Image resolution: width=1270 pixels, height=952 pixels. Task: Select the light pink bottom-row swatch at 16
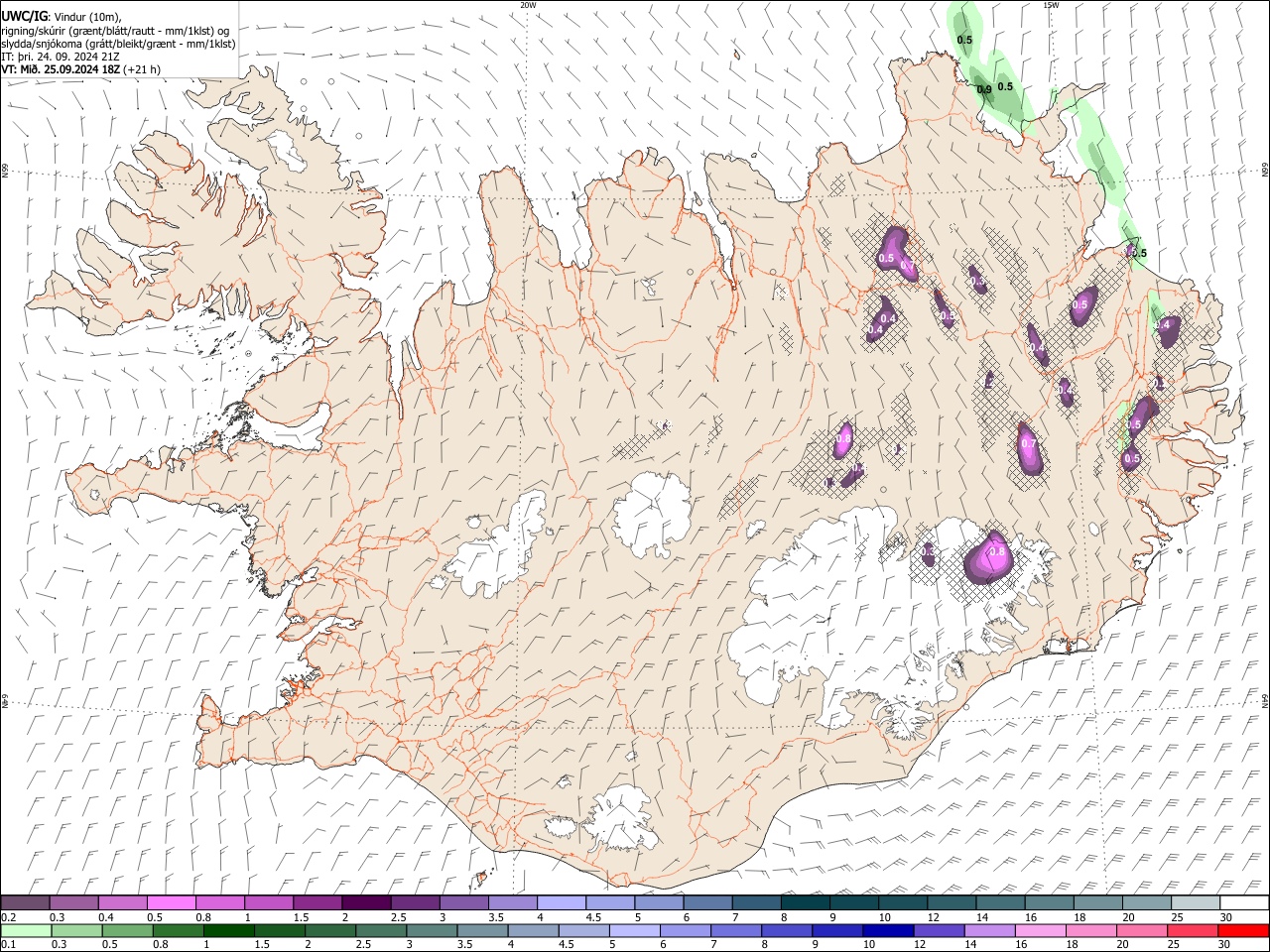click(1040, 930)
